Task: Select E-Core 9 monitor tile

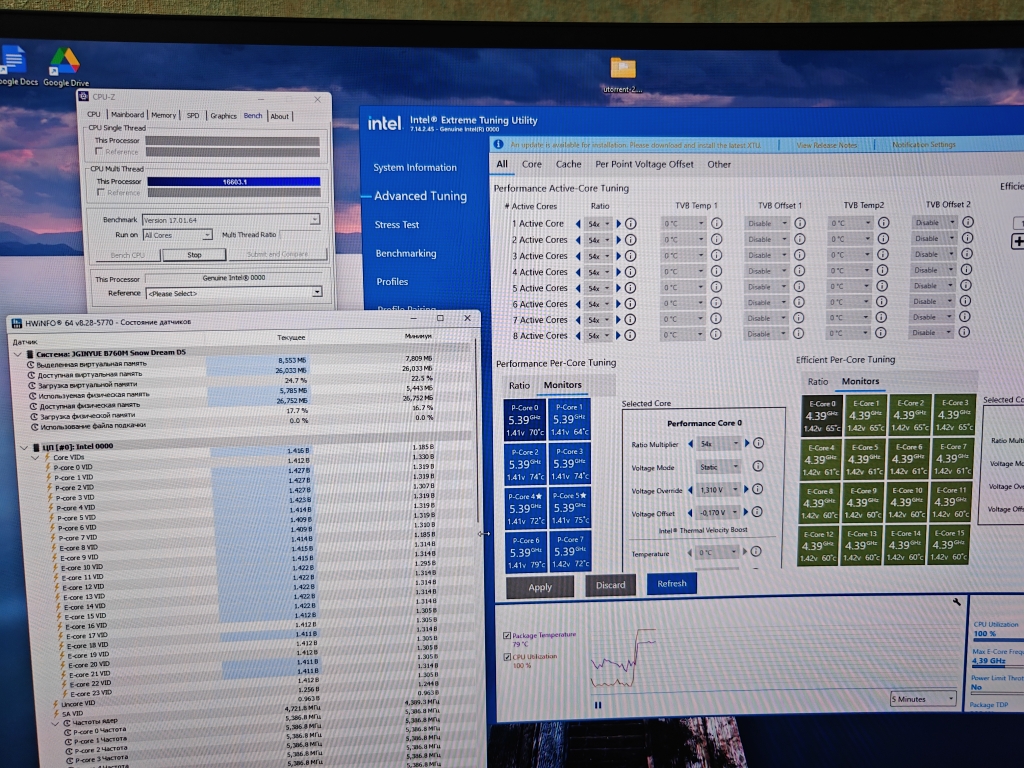Action: tap(863, 502)
